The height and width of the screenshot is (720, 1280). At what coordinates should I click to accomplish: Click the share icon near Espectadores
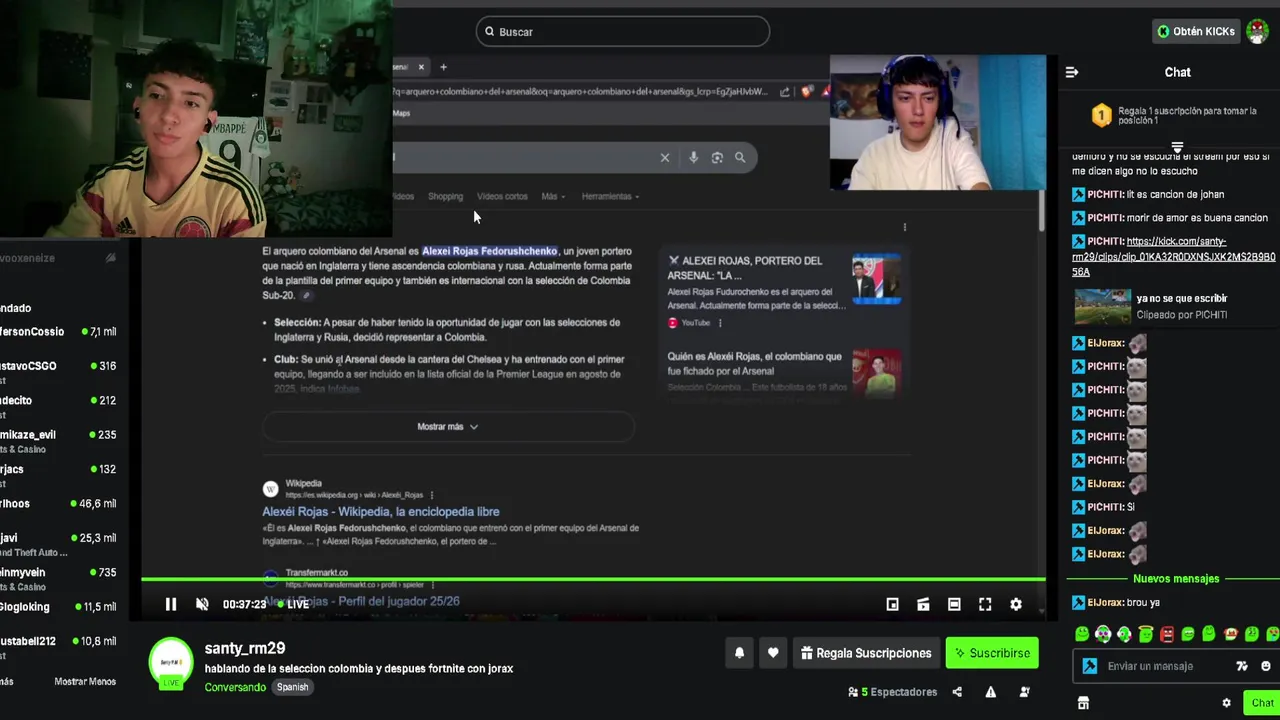tap(957, 692)
